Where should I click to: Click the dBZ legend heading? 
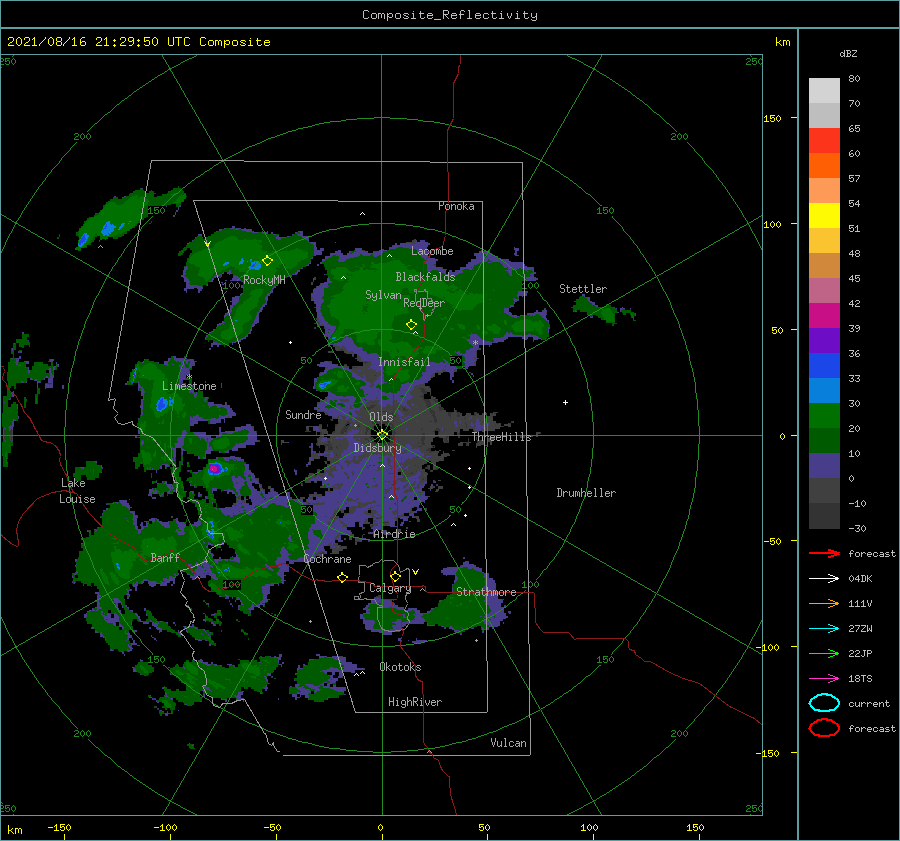[848, 53]
